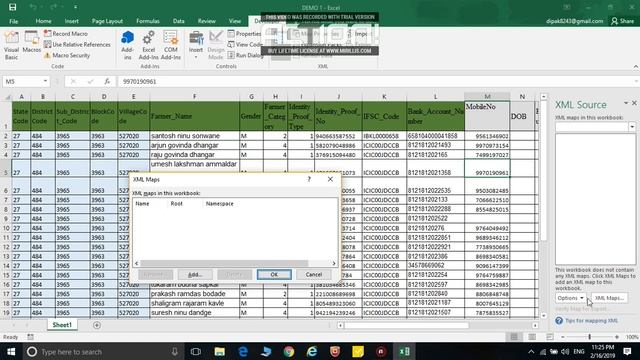
Task: Open the Name Box dropdown
Action: [45, 81]
